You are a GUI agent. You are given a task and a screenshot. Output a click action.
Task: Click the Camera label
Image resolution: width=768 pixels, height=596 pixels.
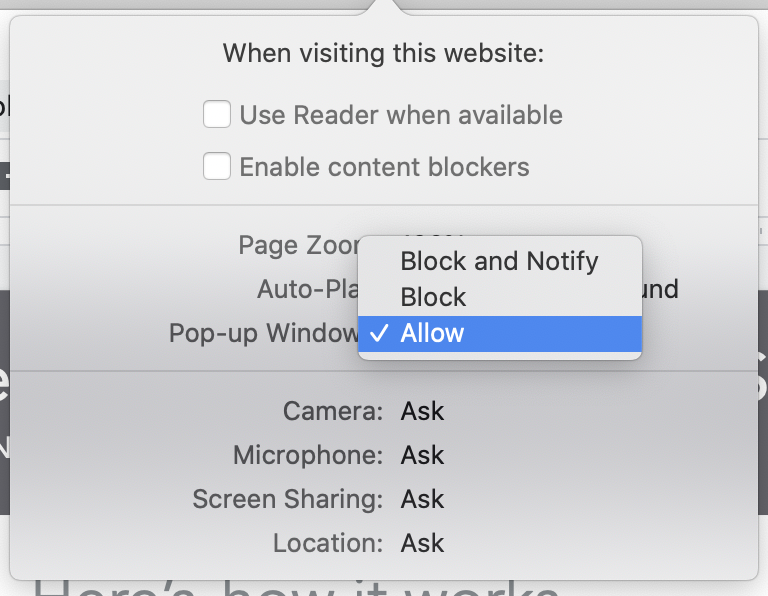[x=332, y=411]
